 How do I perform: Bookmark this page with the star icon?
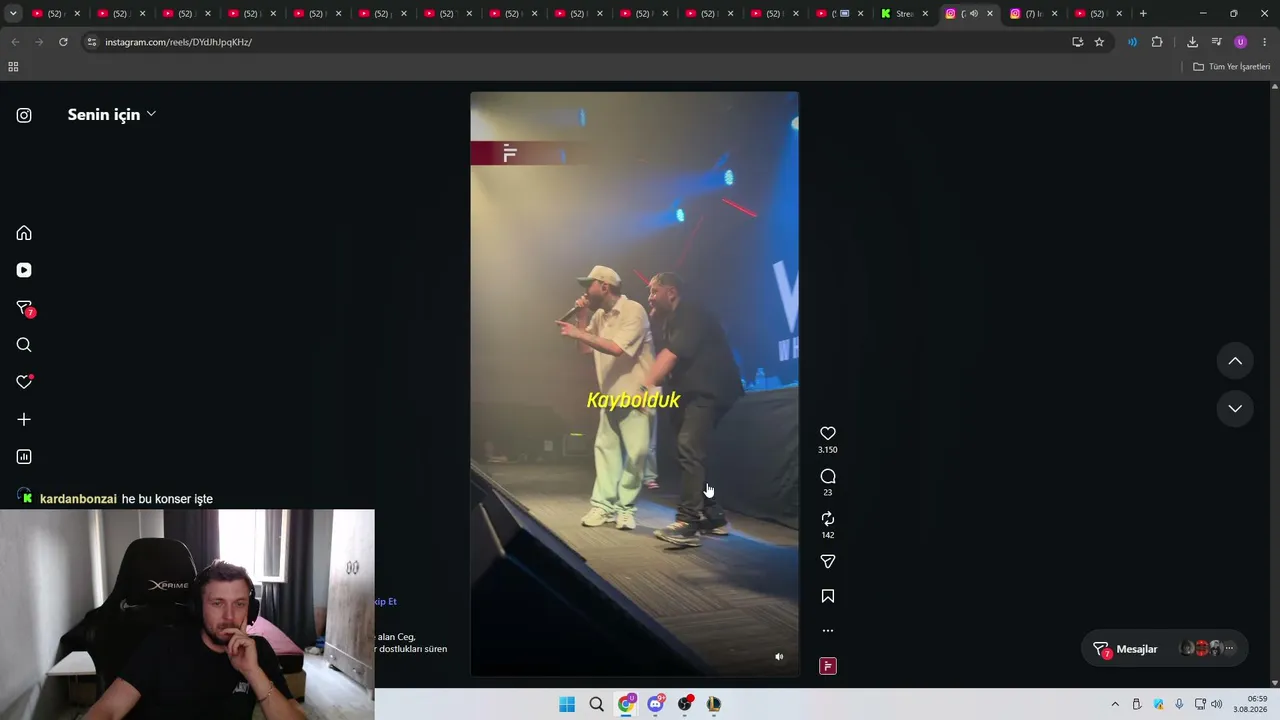[x=1099, y=42]
